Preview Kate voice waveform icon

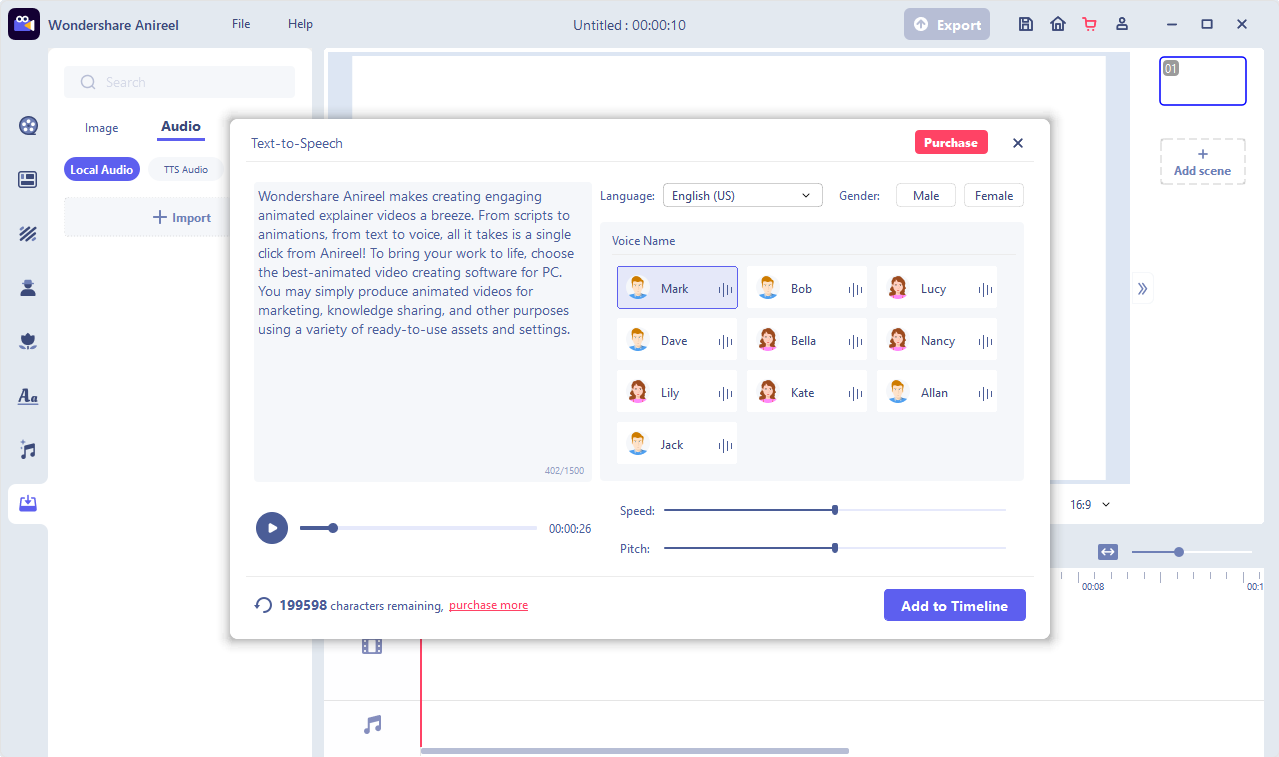tap(855, 393)
